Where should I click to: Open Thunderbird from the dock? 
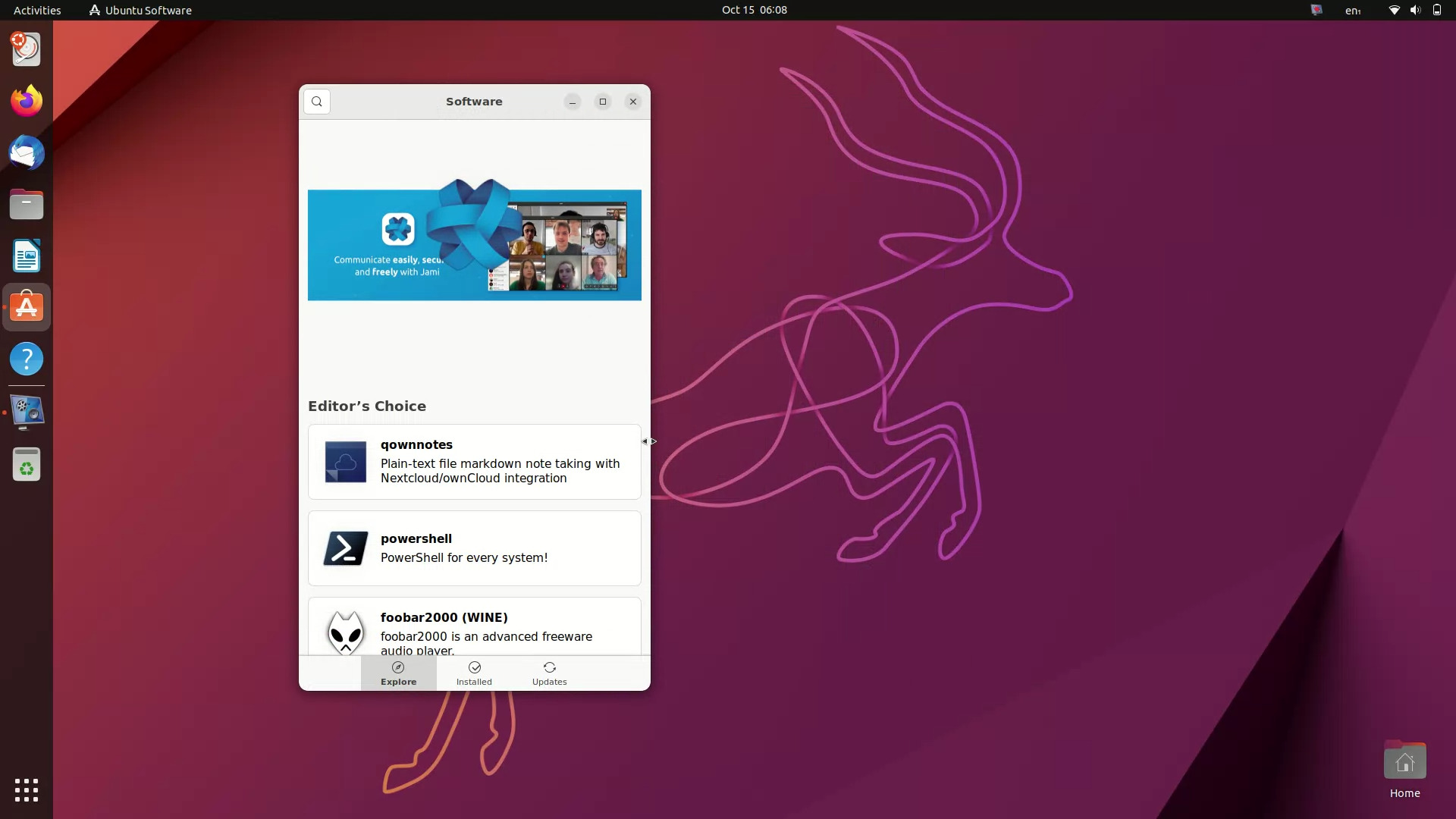point(26,152)
